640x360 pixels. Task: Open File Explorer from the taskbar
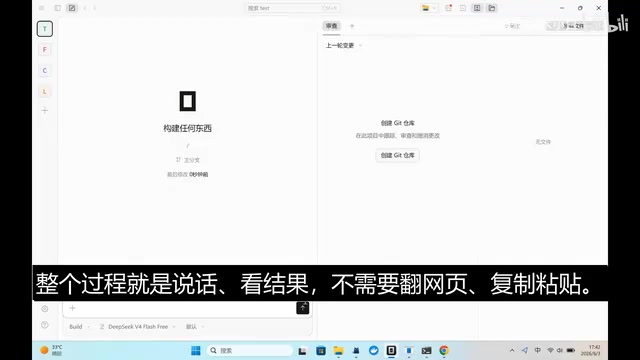338,351
